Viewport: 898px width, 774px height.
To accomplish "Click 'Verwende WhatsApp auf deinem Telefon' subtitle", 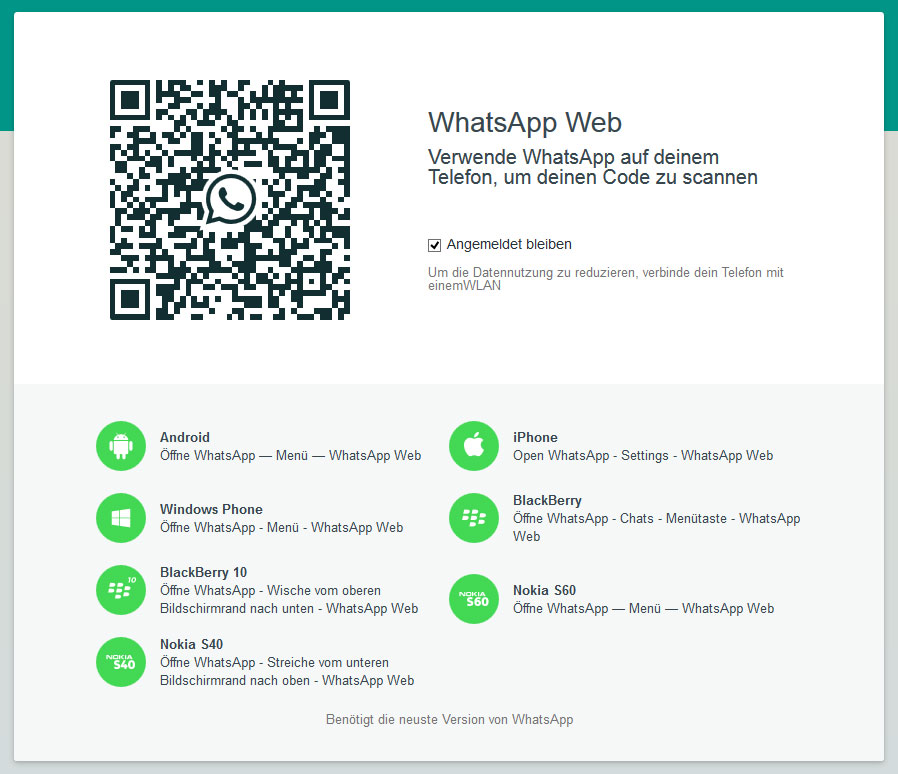I will [593, 167].
